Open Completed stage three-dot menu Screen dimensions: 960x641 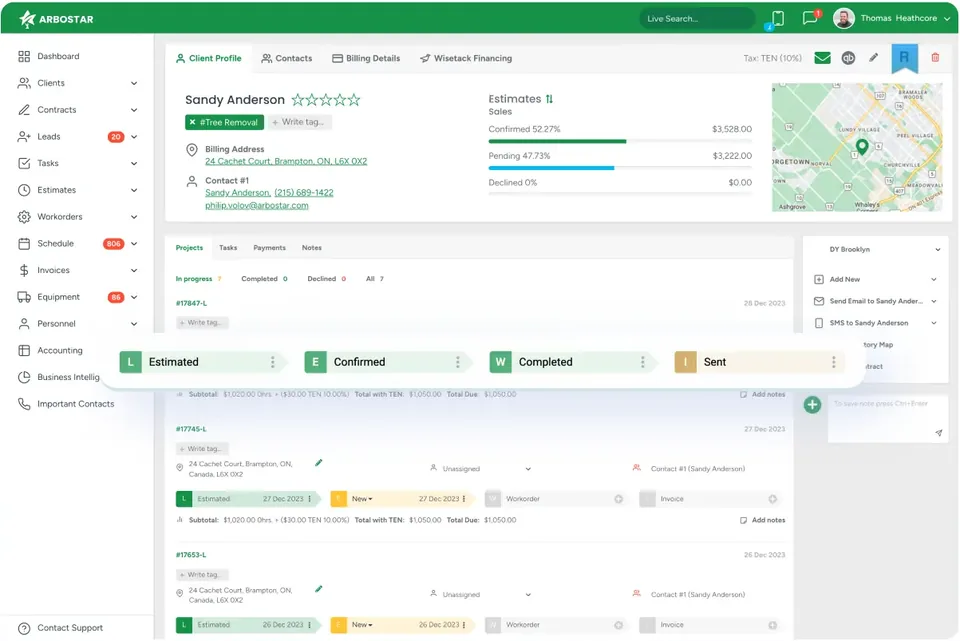[x=642, y=362]
